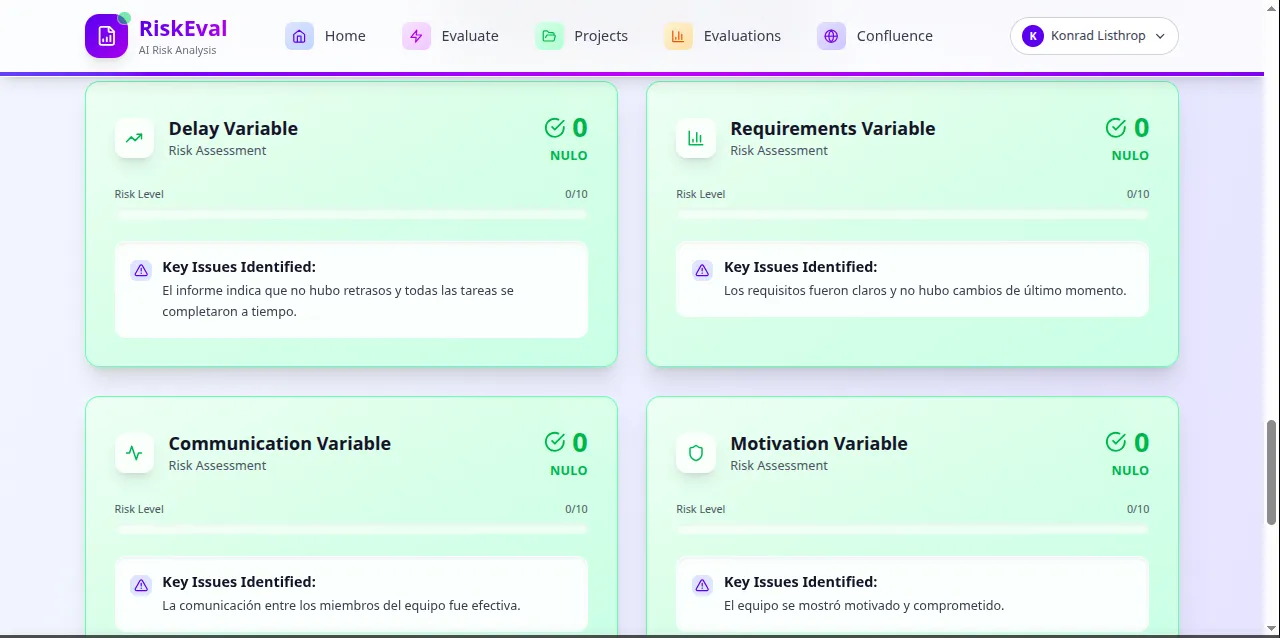Click the Evaluate lightning bolt icon

click(416, 36)
